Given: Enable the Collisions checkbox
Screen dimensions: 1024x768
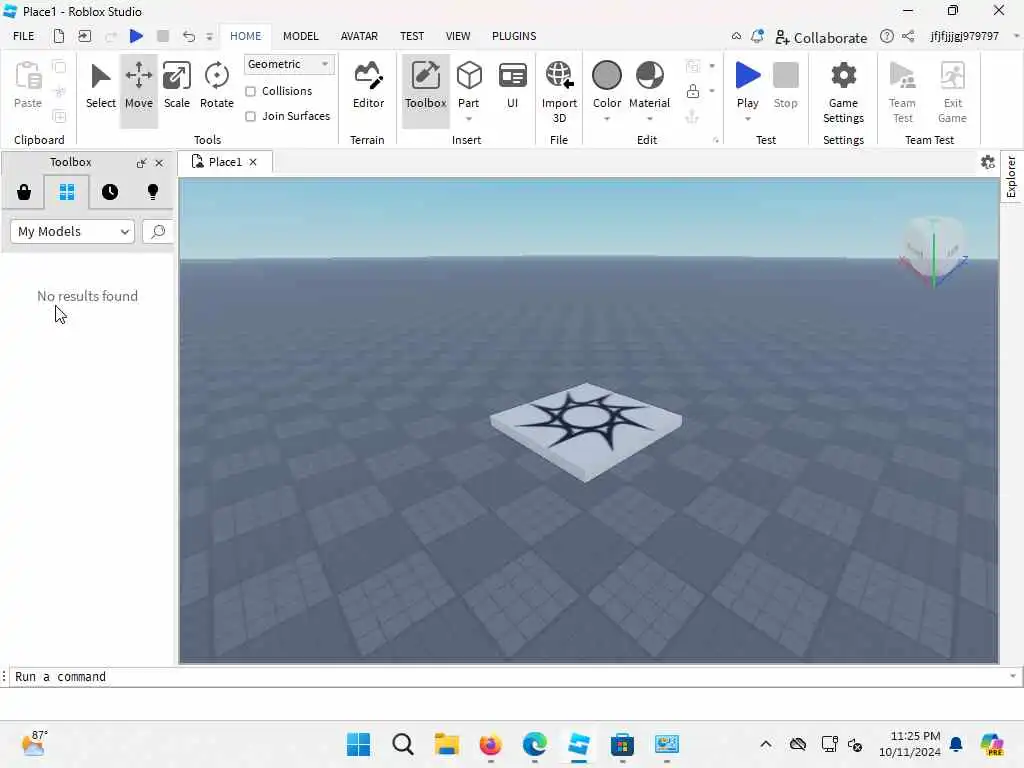Looking at the screenshot, I should (x=250, y=91).
